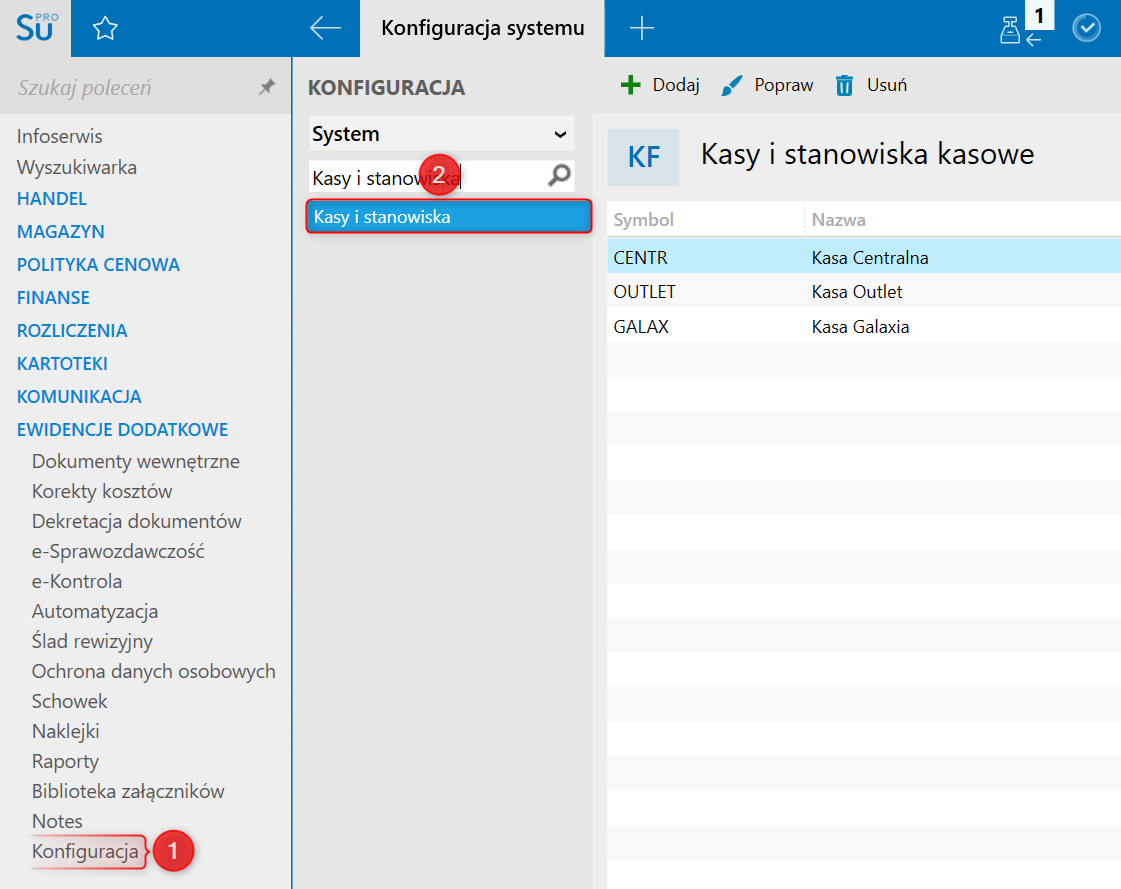The width and height of the screenshot is (1121, 889).
Task: Click the Dodaj button label
Action: 676,85
